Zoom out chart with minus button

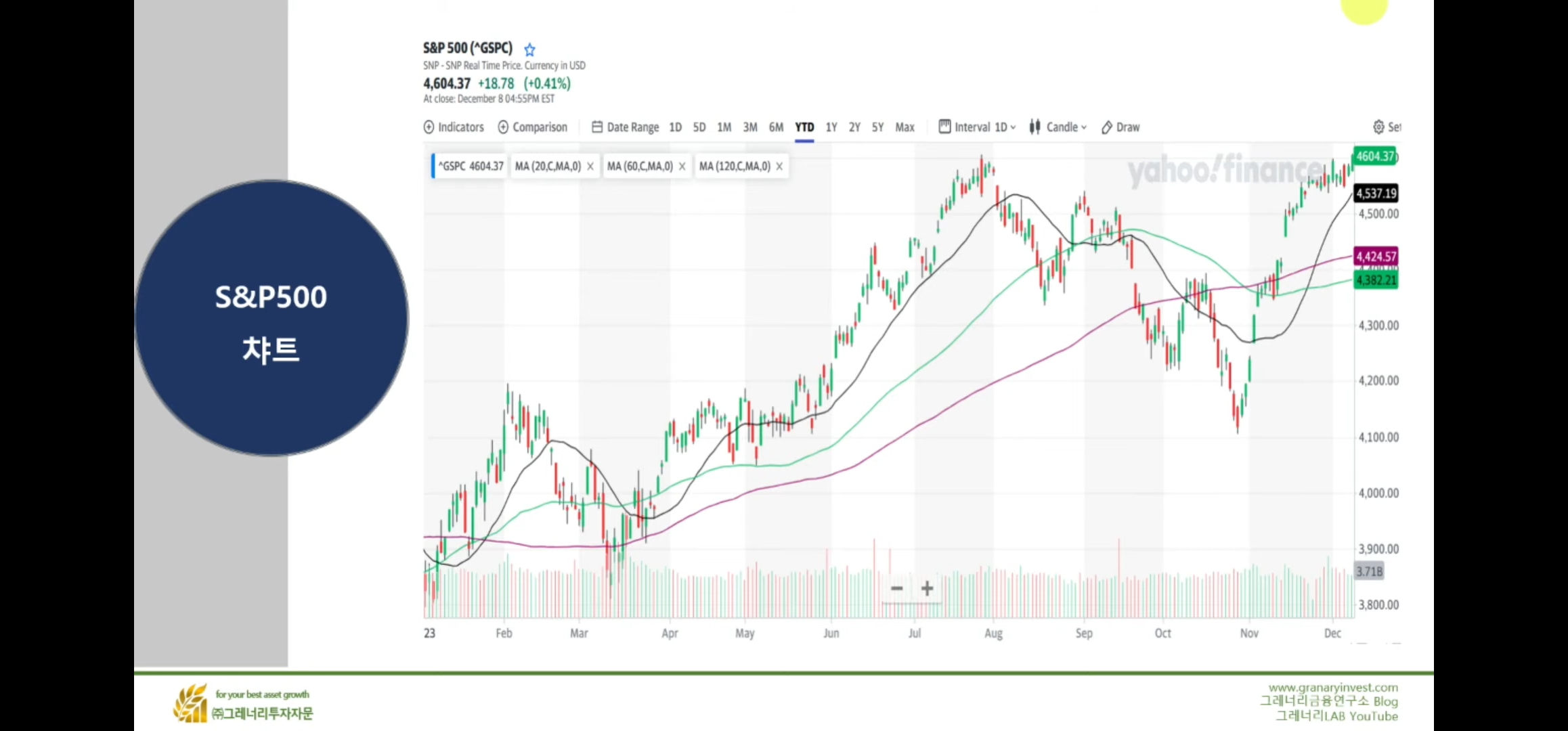(x=897, y=588)
